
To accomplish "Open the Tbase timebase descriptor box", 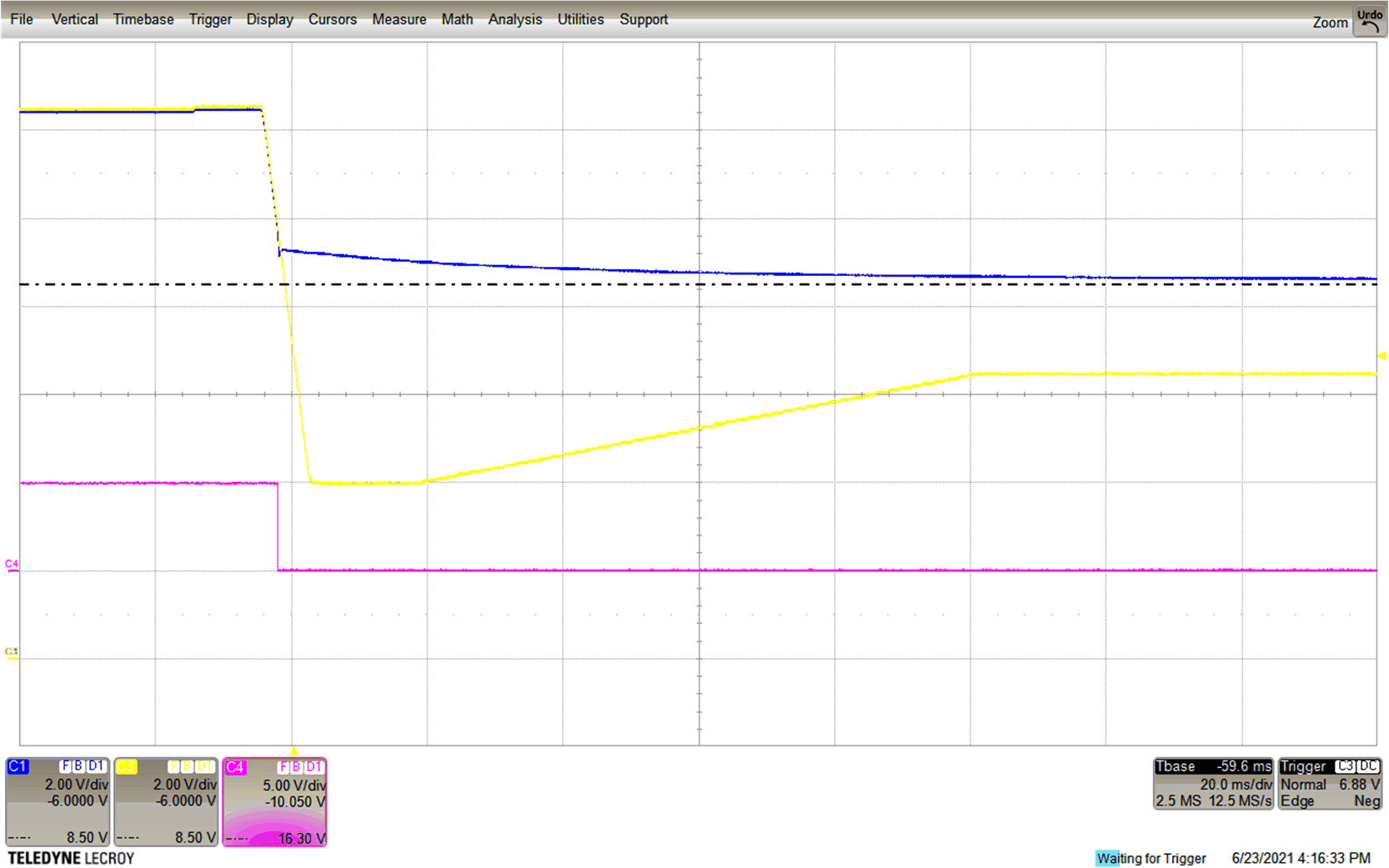I will 1213,784.
